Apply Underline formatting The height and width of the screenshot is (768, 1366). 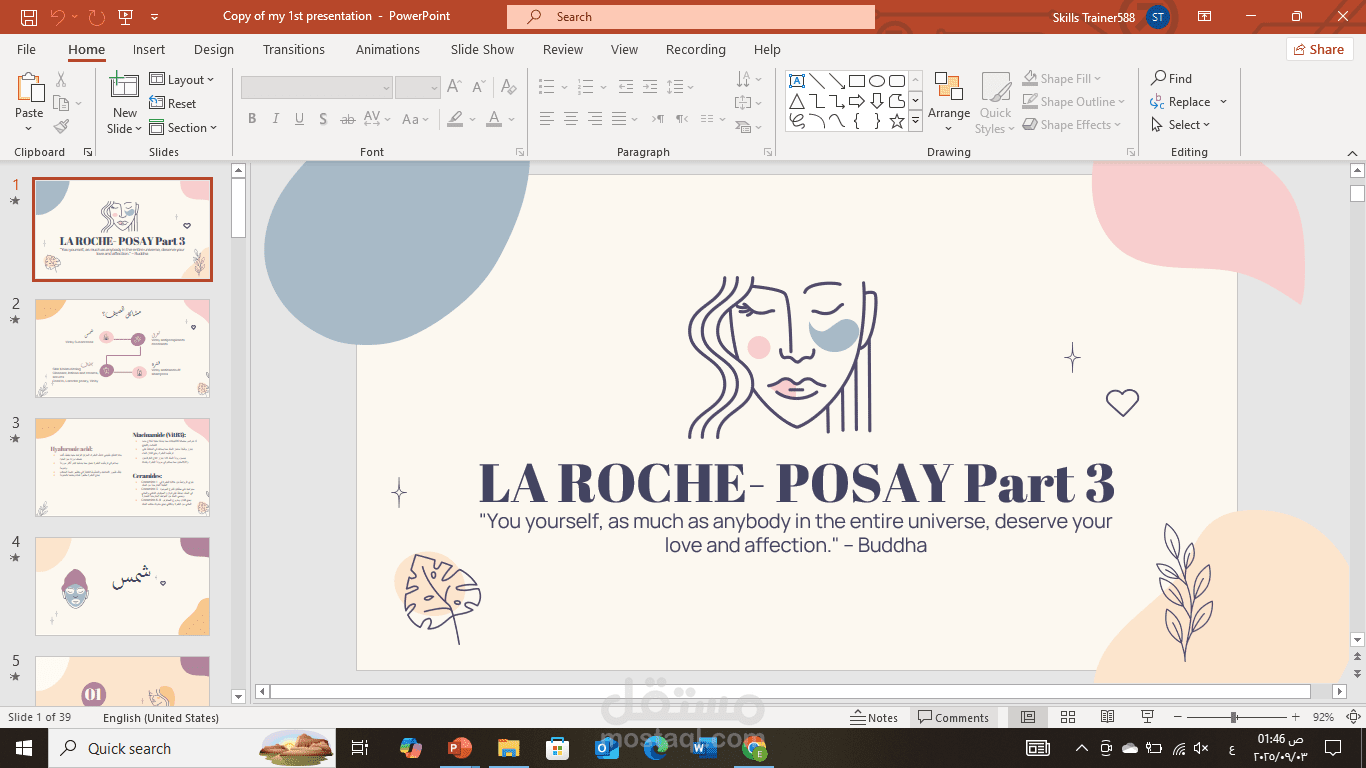pos(299,119)
